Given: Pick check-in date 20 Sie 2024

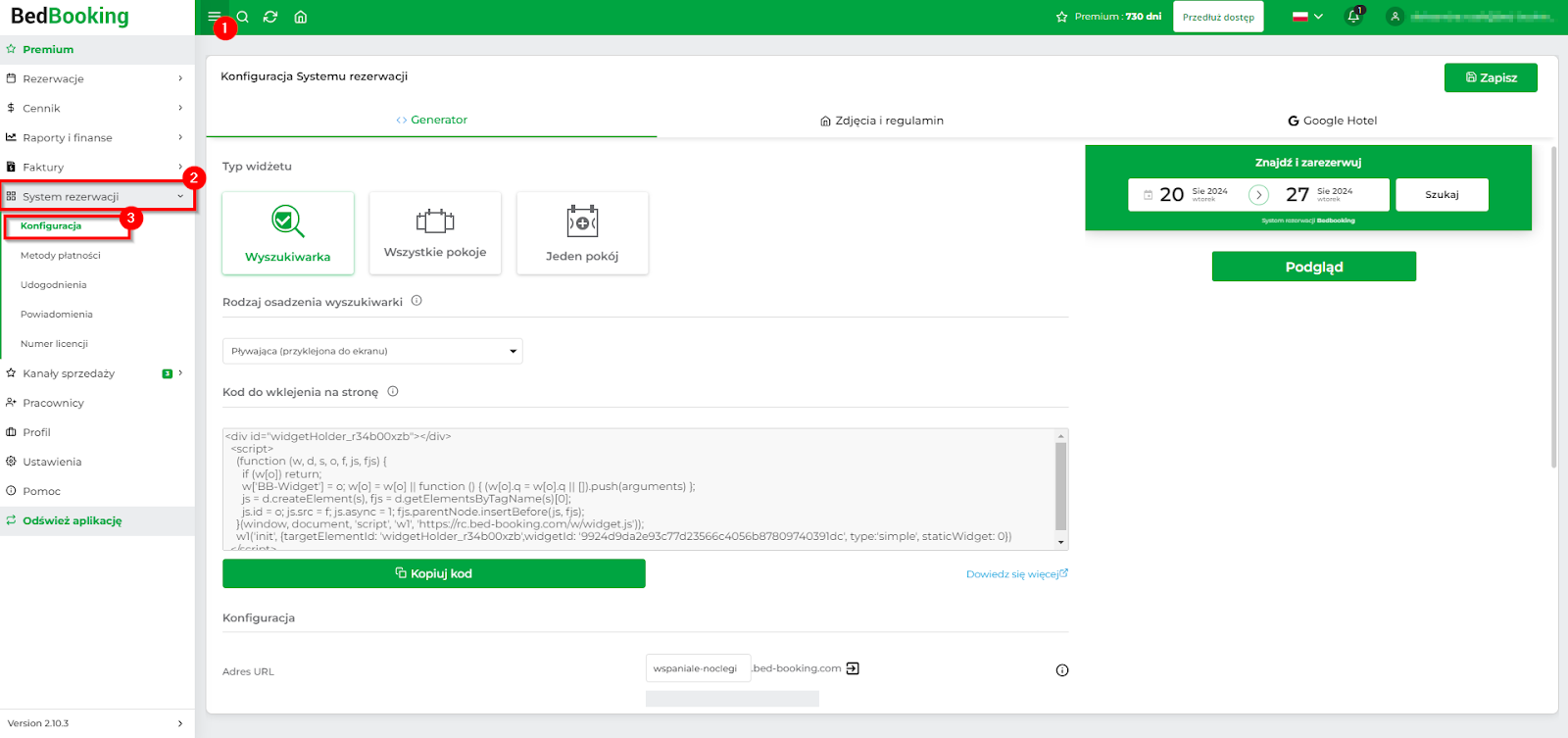Looking at the screenshot, I should tap(1186, 194).
